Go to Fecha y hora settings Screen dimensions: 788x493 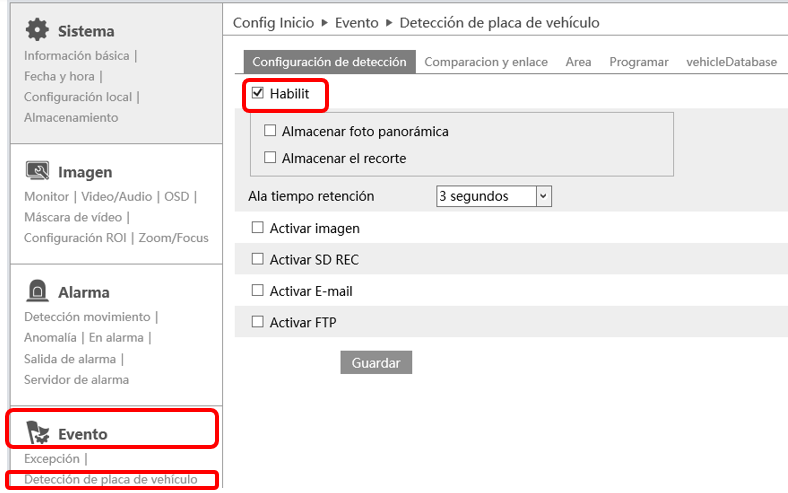[x=59, y=76]
